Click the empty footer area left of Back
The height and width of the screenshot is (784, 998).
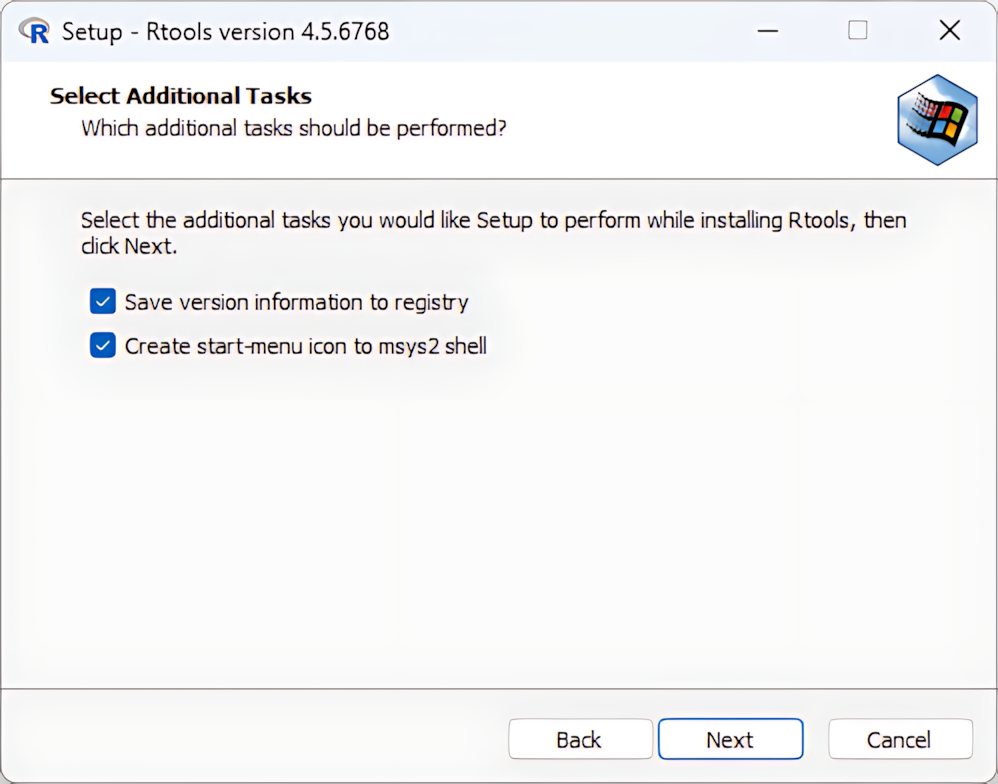[250, 740]
